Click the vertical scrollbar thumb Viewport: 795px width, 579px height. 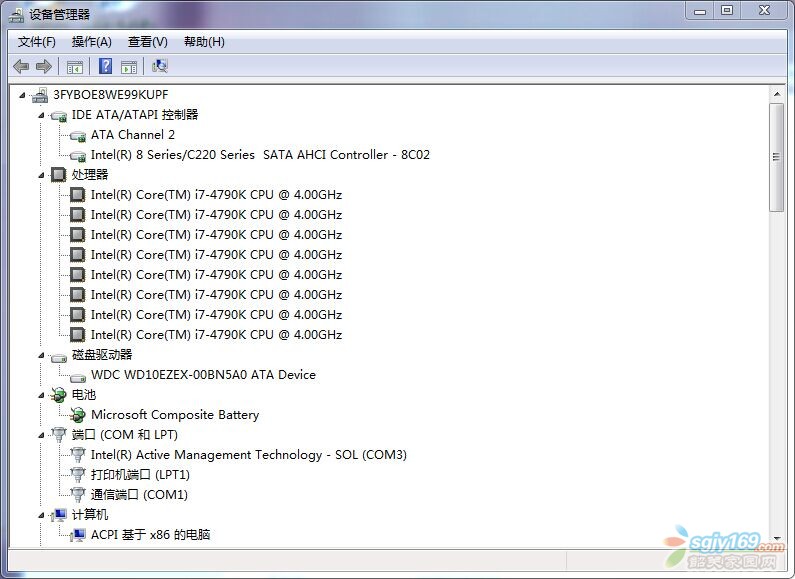click(776, 158)
